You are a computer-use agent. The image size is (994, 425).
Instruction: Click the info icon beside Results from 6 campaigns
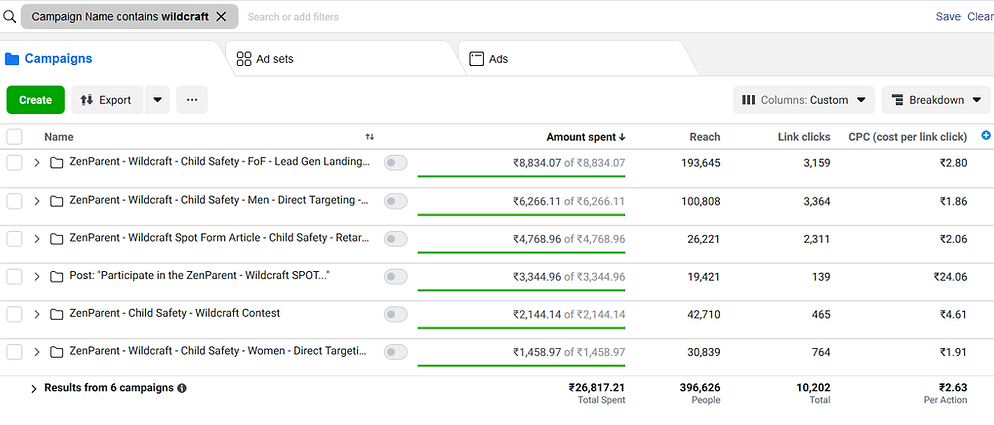pos(182,388)
